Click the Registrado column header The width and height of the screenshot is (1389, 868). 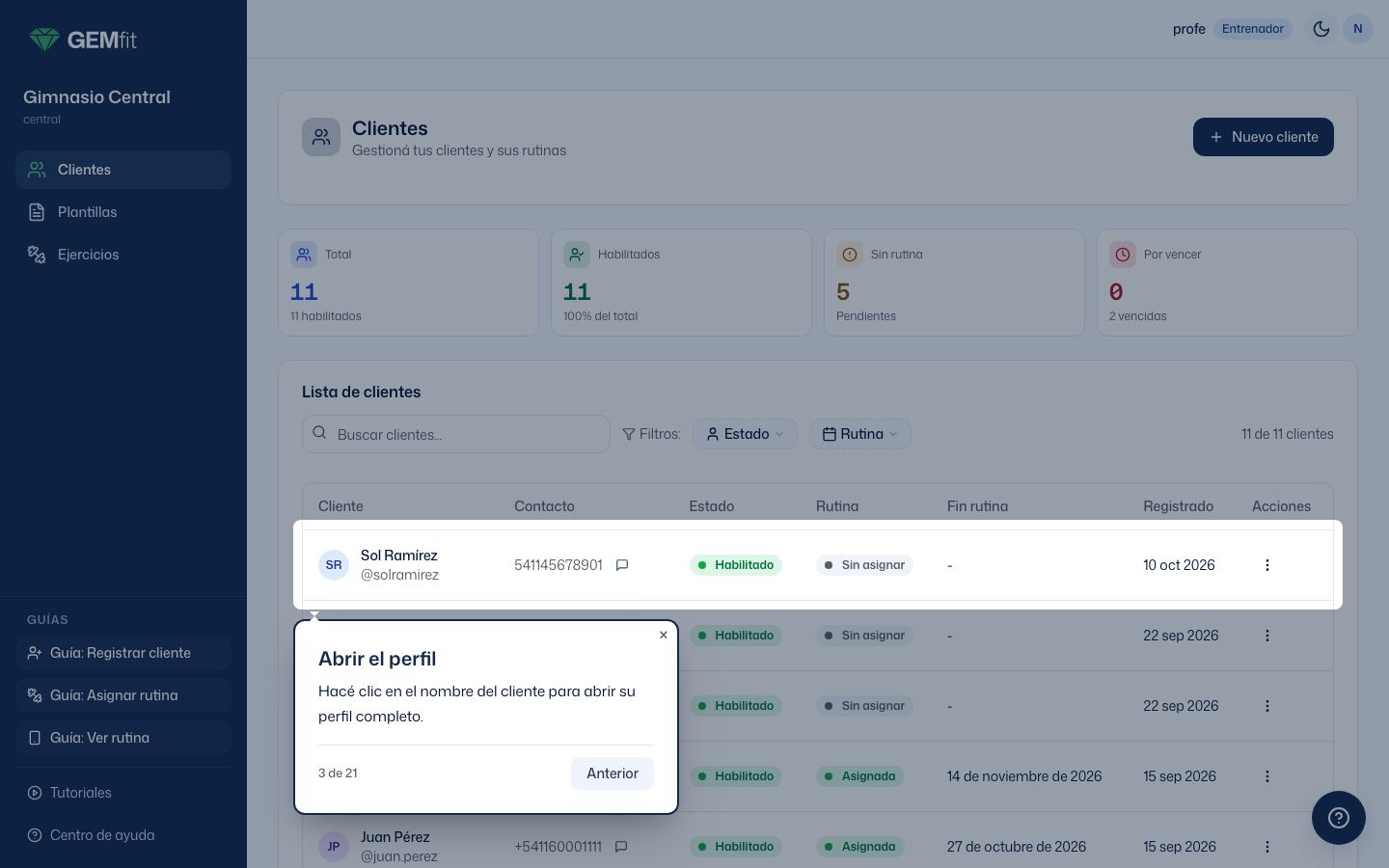pos(1179,506)
